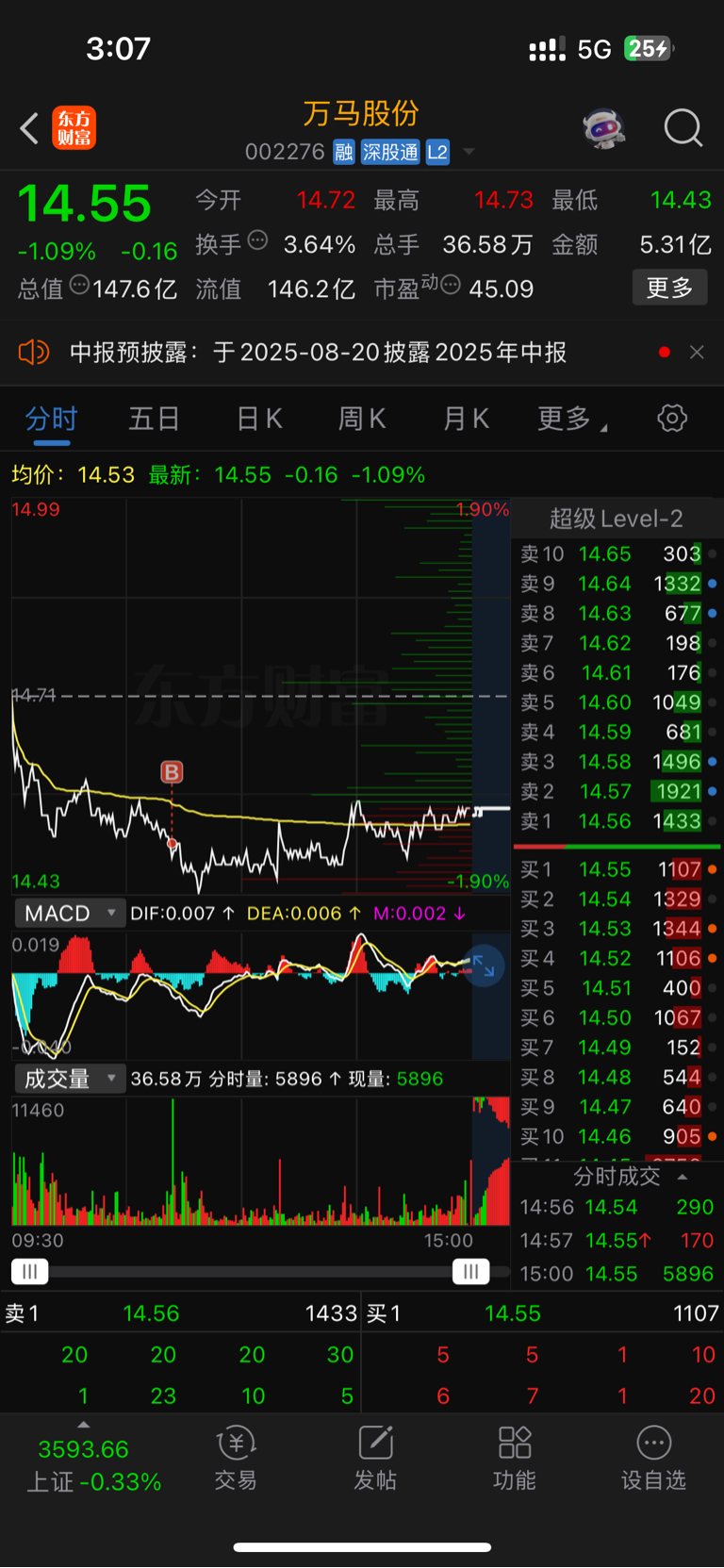Image resolution: width=724 pixels, height=1568 pixels.
Task: Expand the stock code dropdown arrow
Action: click(469, 153)
